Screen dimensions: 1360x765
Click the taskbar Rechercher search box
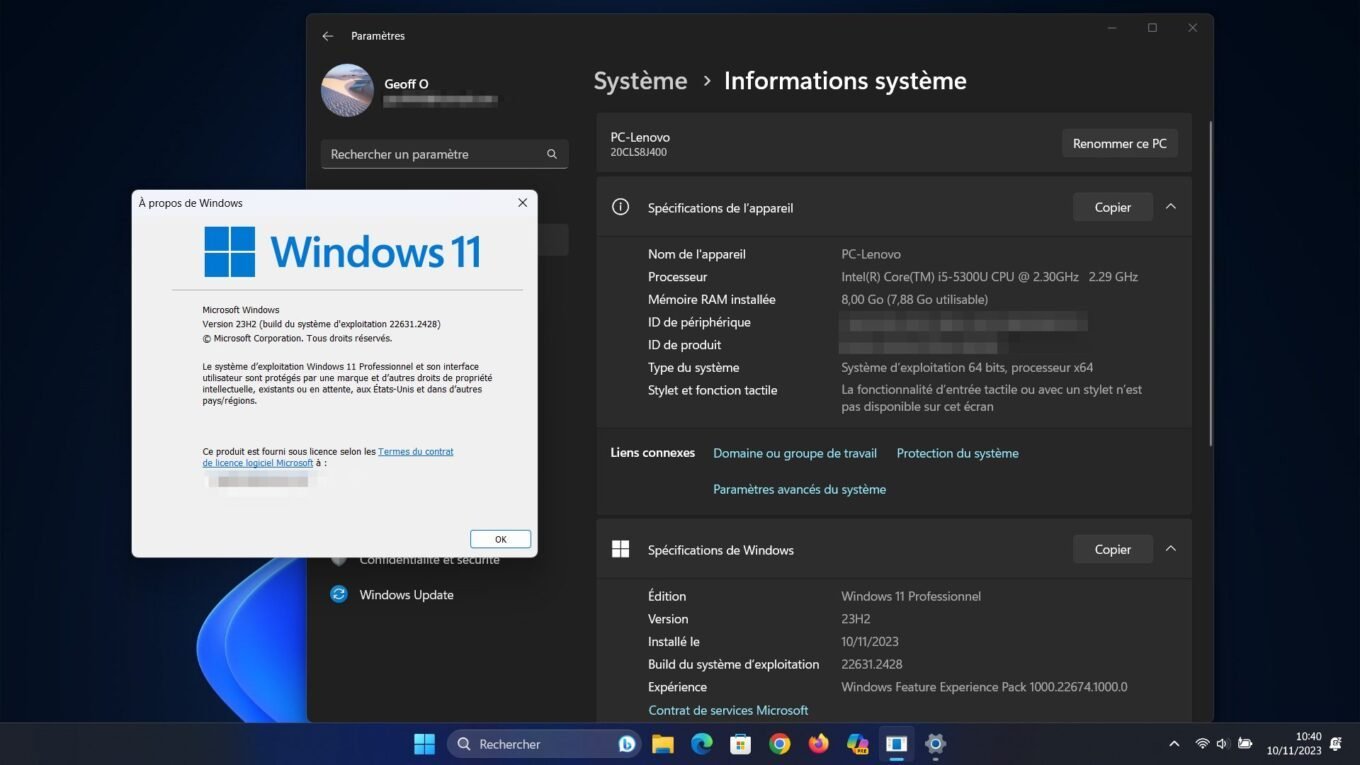coord(544,744)
